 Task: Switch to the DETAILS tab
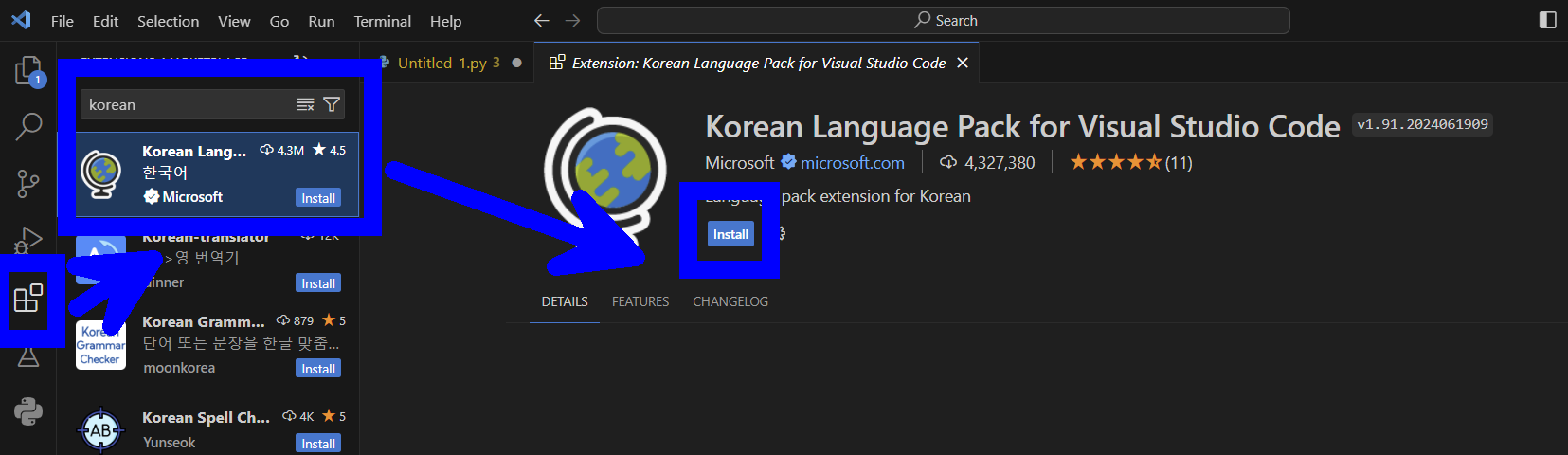pyautogui.click(x=565, y=301)
